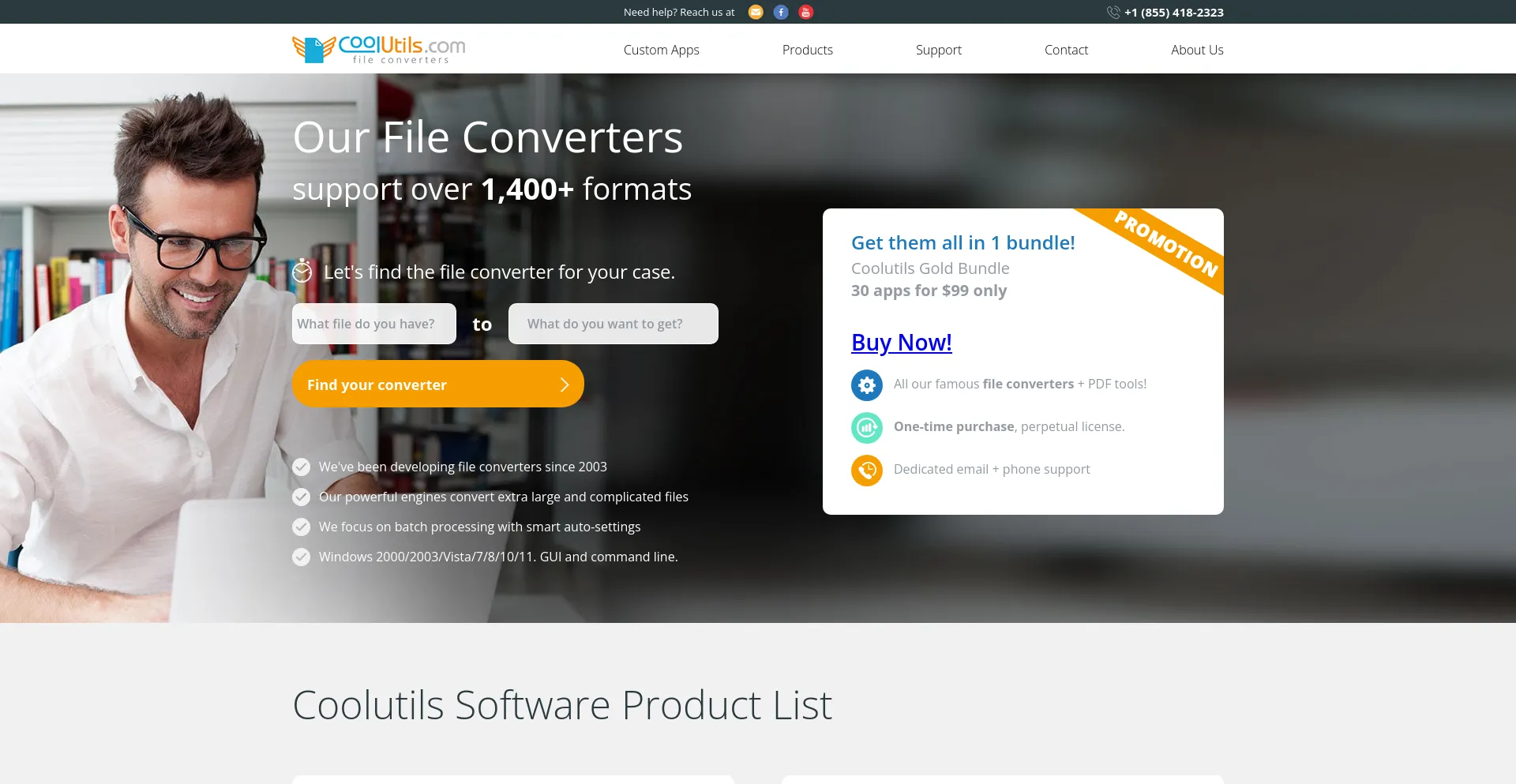
Task: Click the arrow on Find your converter
Action: pos(565,384)
